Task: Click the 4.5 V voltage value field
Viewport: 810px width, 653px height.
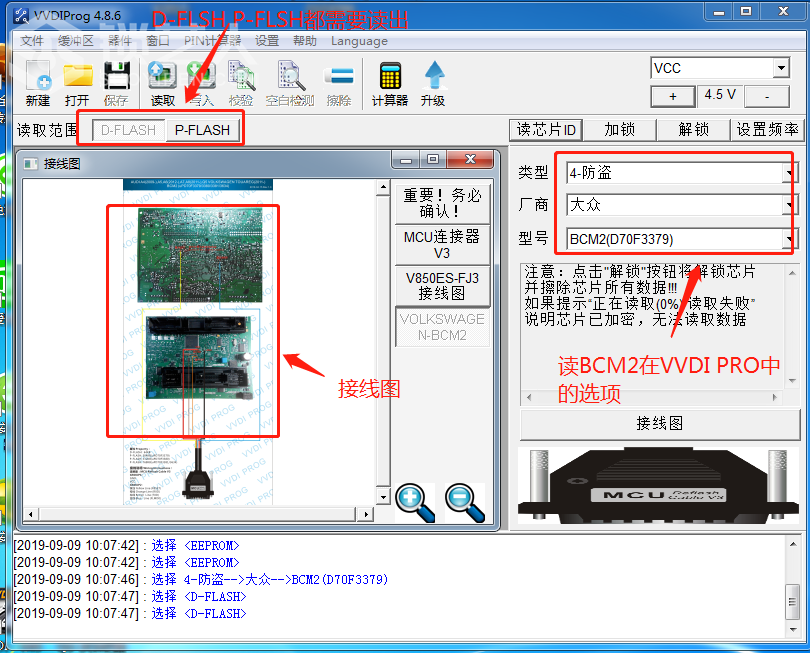Action: pos(720,96)
